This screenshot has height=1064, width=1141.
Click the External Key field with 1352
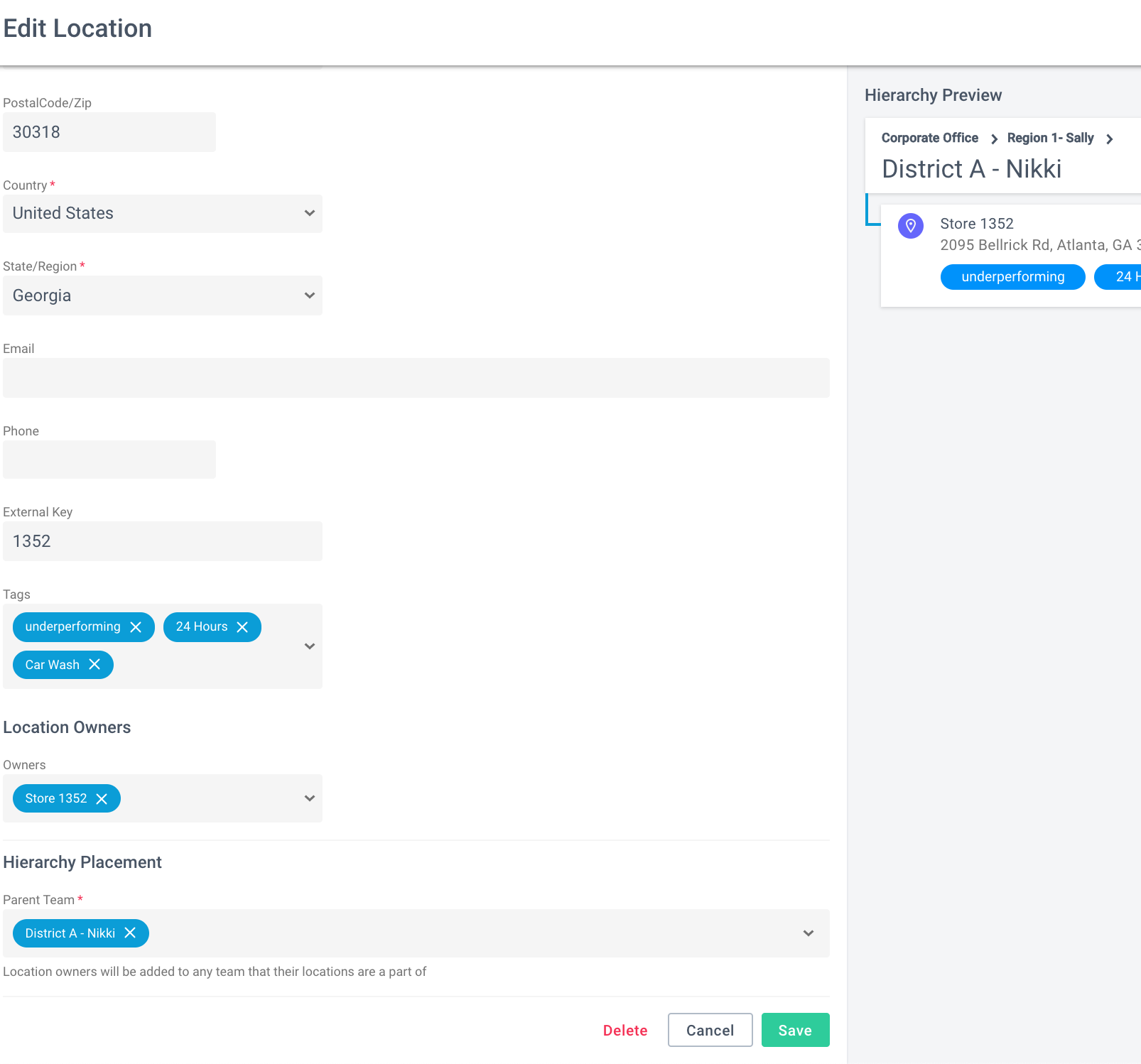point(163,541)
